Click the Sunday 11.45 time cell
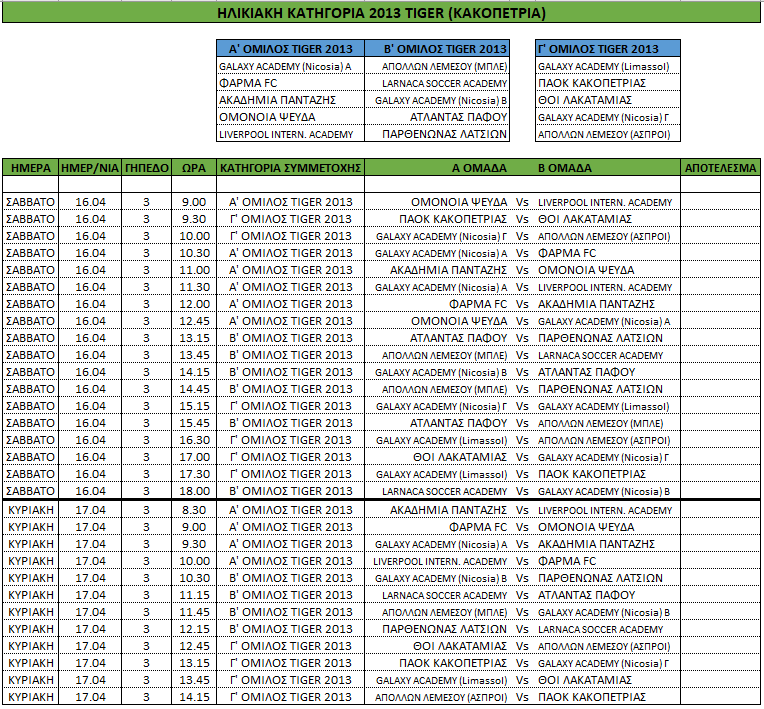Viewport: 764px width, 709px height. tap(194, 612)
